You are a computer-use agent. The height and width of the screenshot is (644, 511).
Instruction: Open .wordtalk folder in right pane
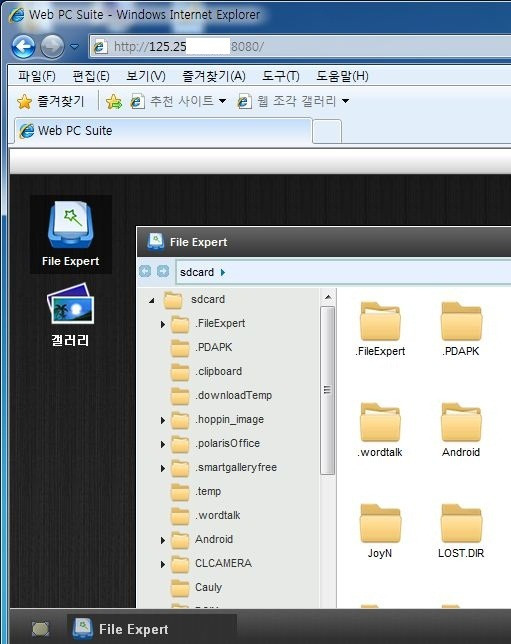pos(380,430)
